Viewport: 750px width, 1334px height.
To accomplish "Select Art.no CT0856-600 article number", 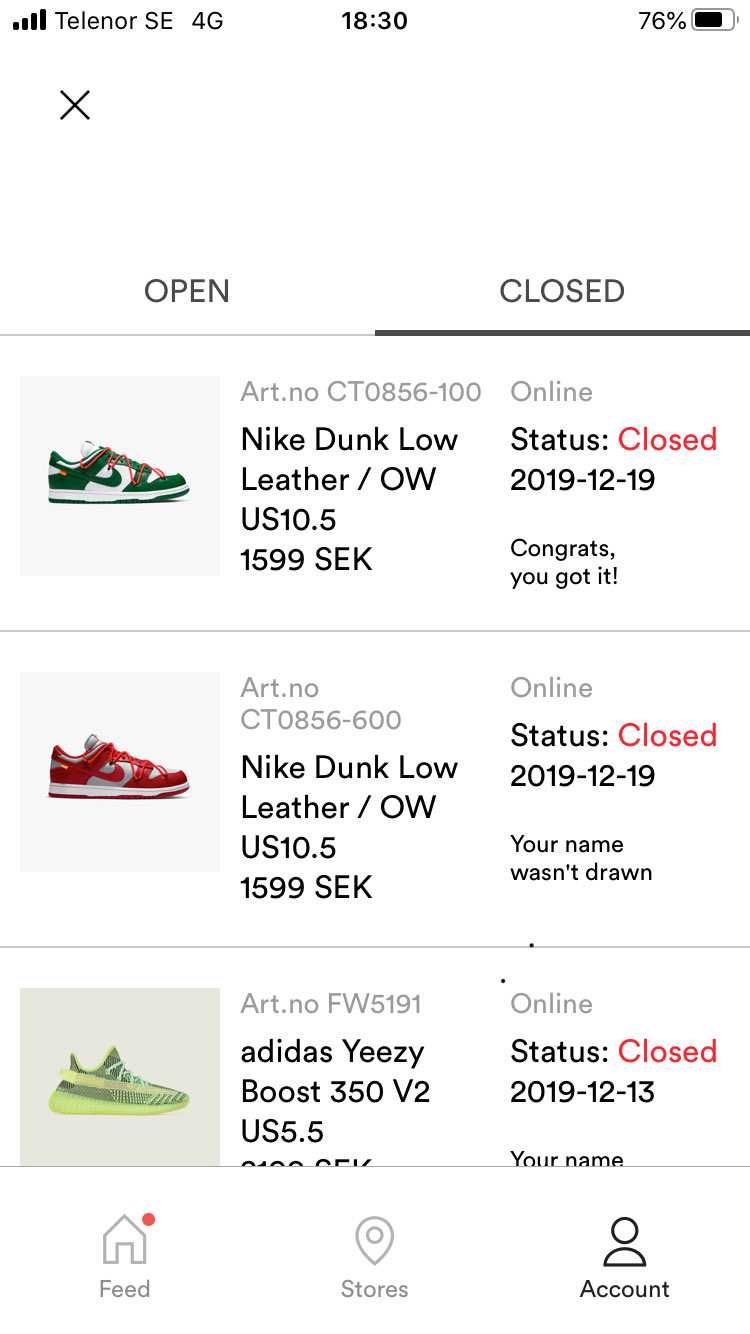I will (321, 704).
